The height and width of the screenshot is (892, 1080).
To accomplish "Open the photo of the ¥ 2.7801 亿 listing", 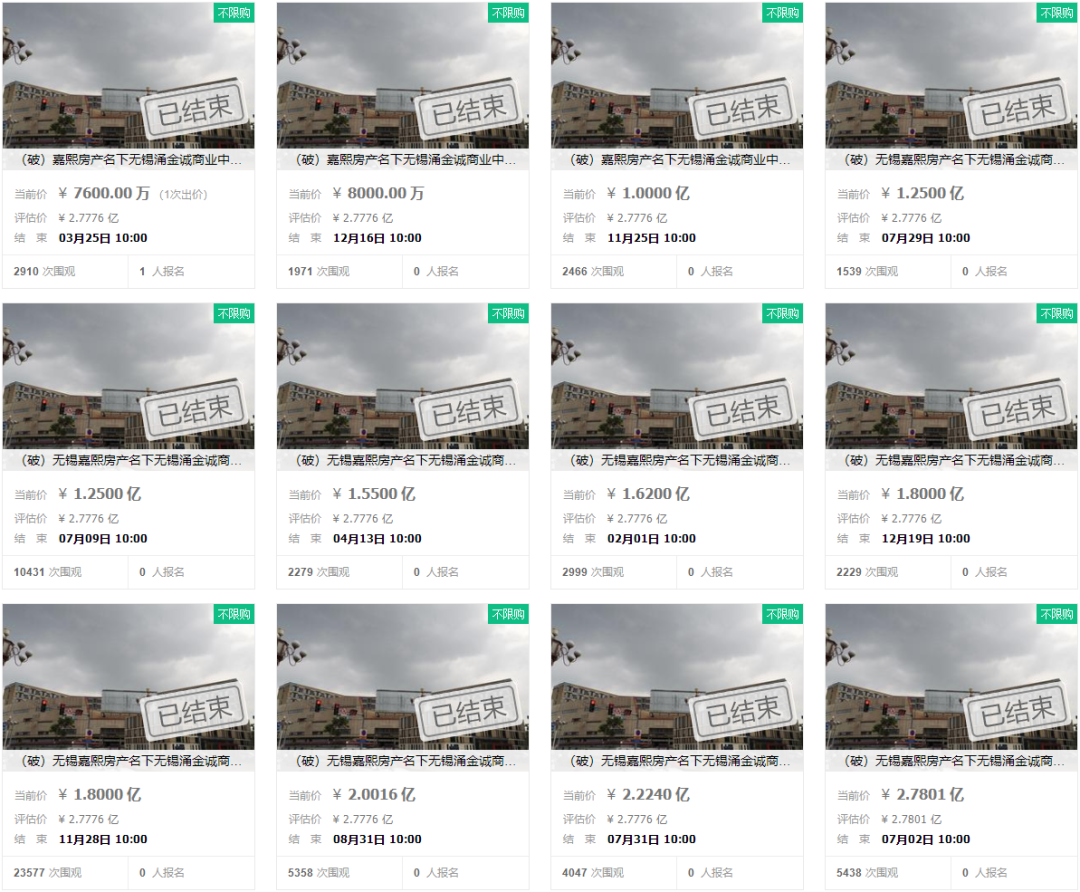I will pyautogui.click(x=951, y=677).
